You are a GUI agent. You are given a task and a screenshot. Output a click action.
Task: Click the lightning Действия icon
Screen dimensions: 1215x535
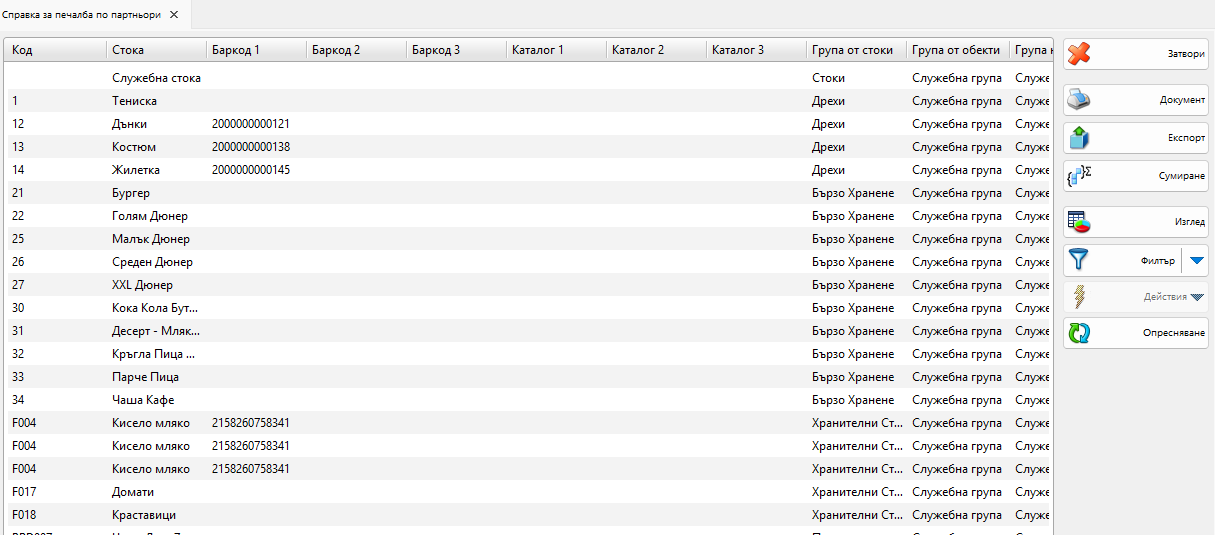click(1079, 297)
